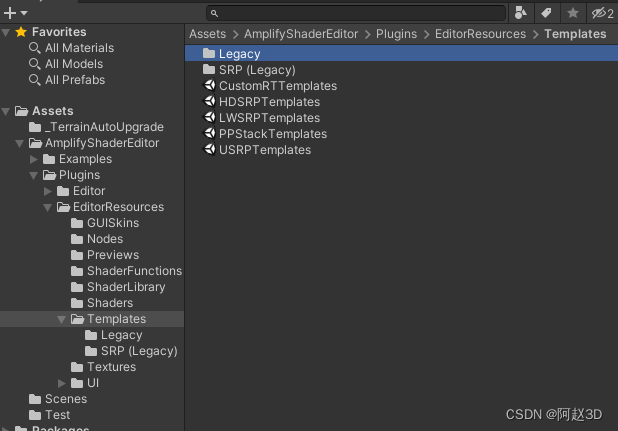Select the USRPTemplates Unity package icon
618x431 pixels.
point(210,150)
